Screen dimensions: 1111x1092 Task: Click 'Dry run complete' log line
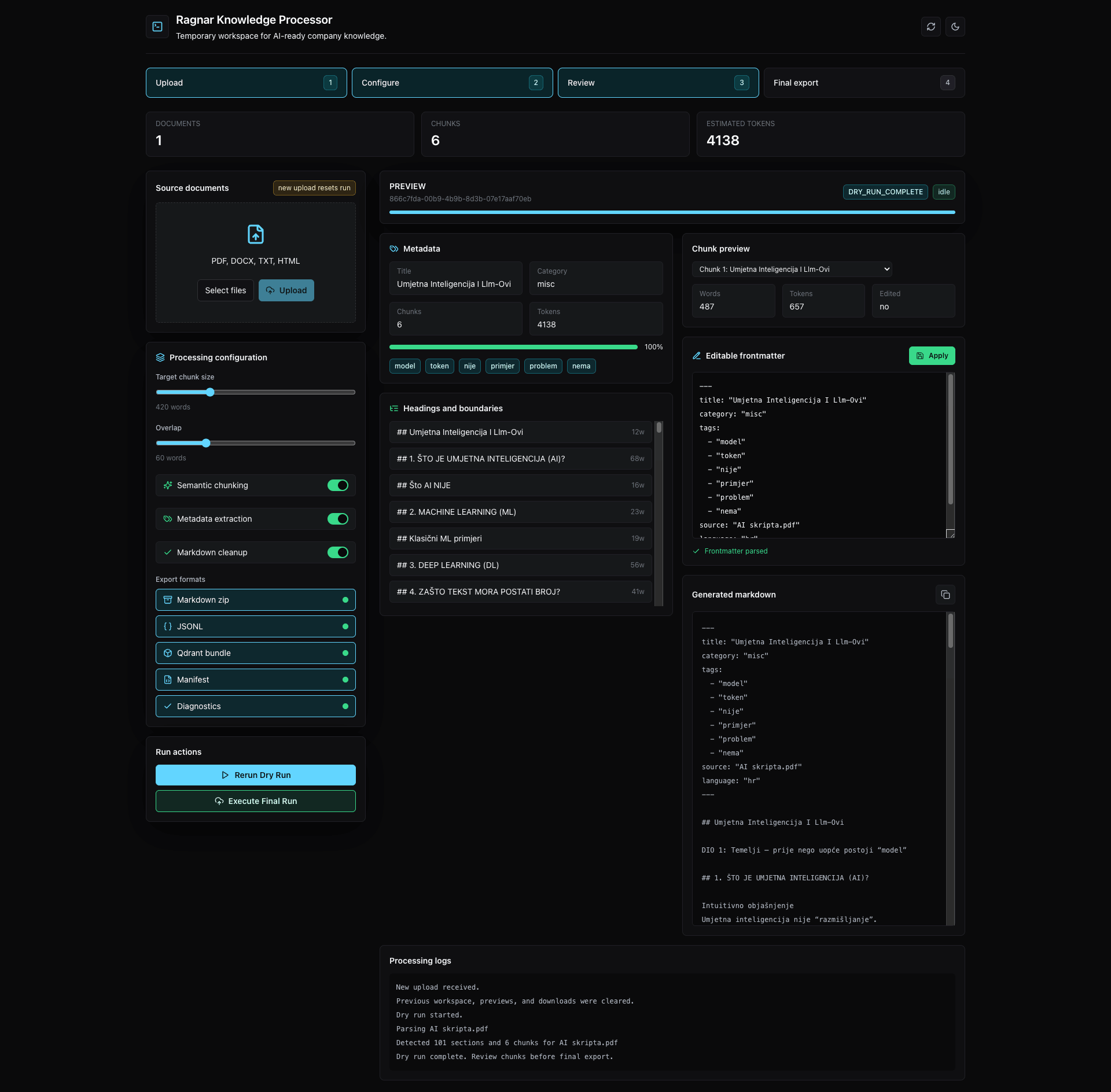point(505,1057)
